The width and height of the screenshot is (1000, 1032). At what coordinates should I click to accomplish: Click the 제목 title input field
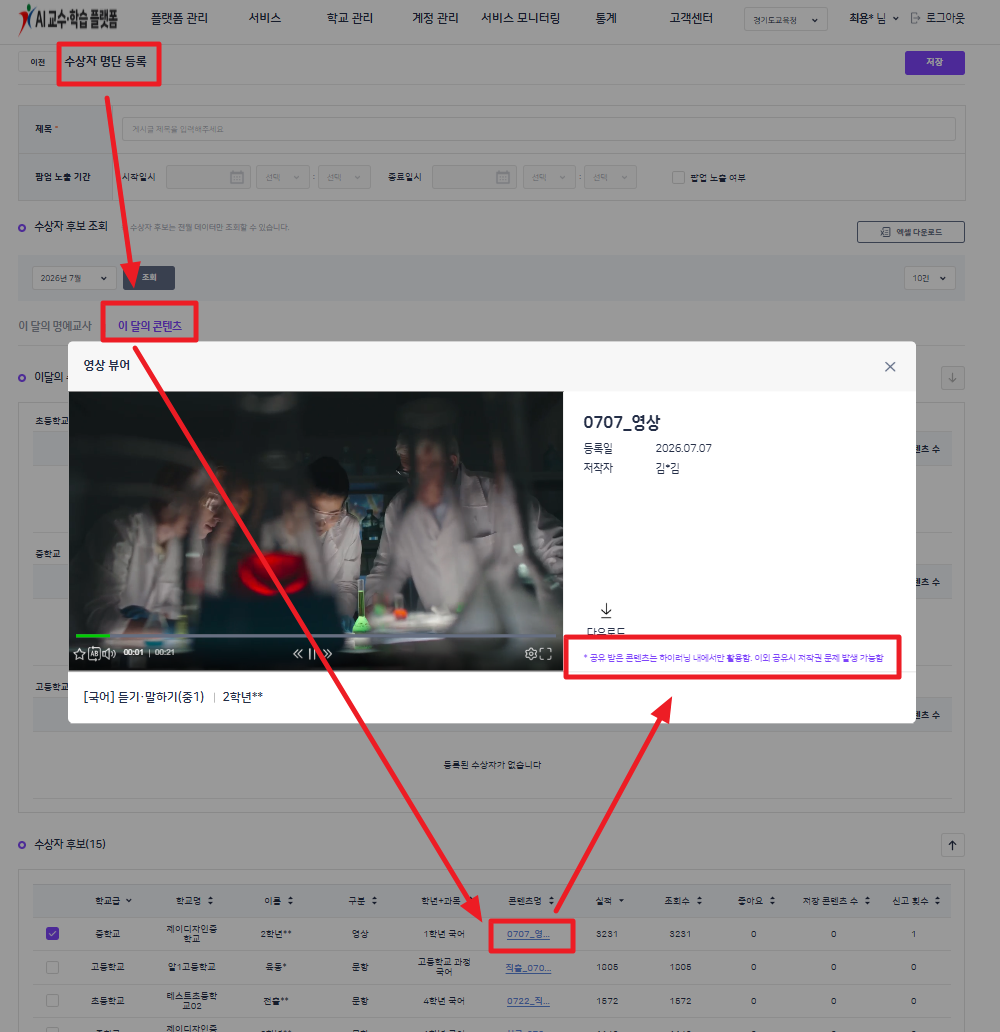tap(539, 129)
